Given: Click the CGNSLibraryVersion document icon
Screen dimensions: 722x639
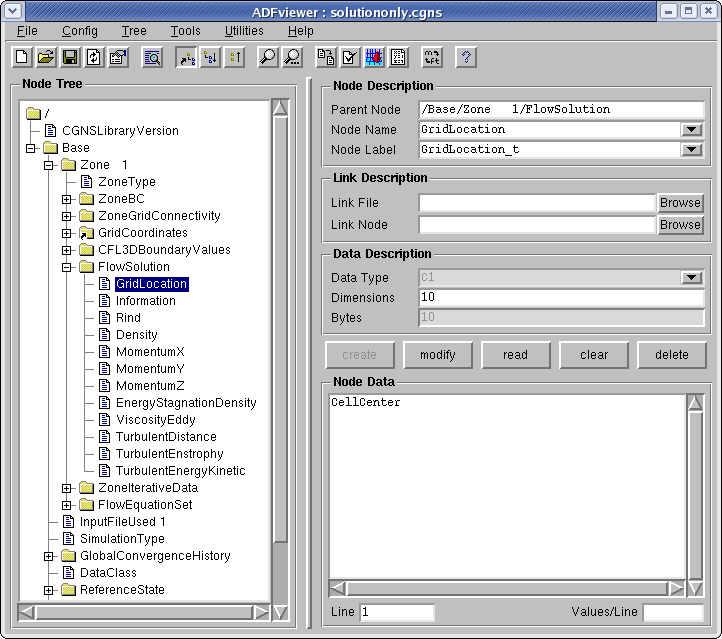Looking at the screenshot, I should coord(50,131).
